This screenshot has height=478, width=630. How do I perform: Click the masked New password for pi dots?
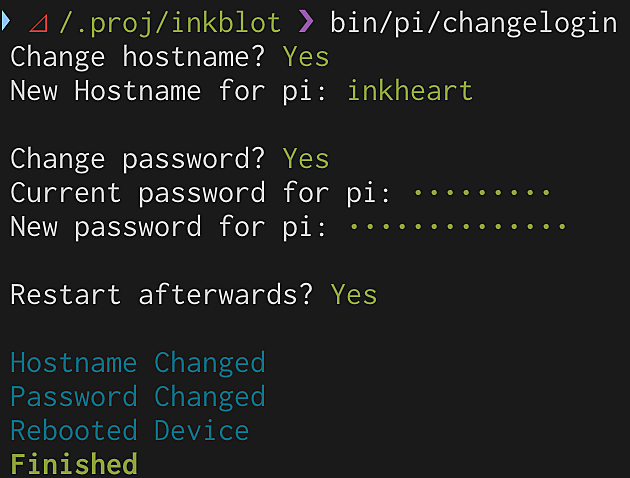tap(458, 227)
